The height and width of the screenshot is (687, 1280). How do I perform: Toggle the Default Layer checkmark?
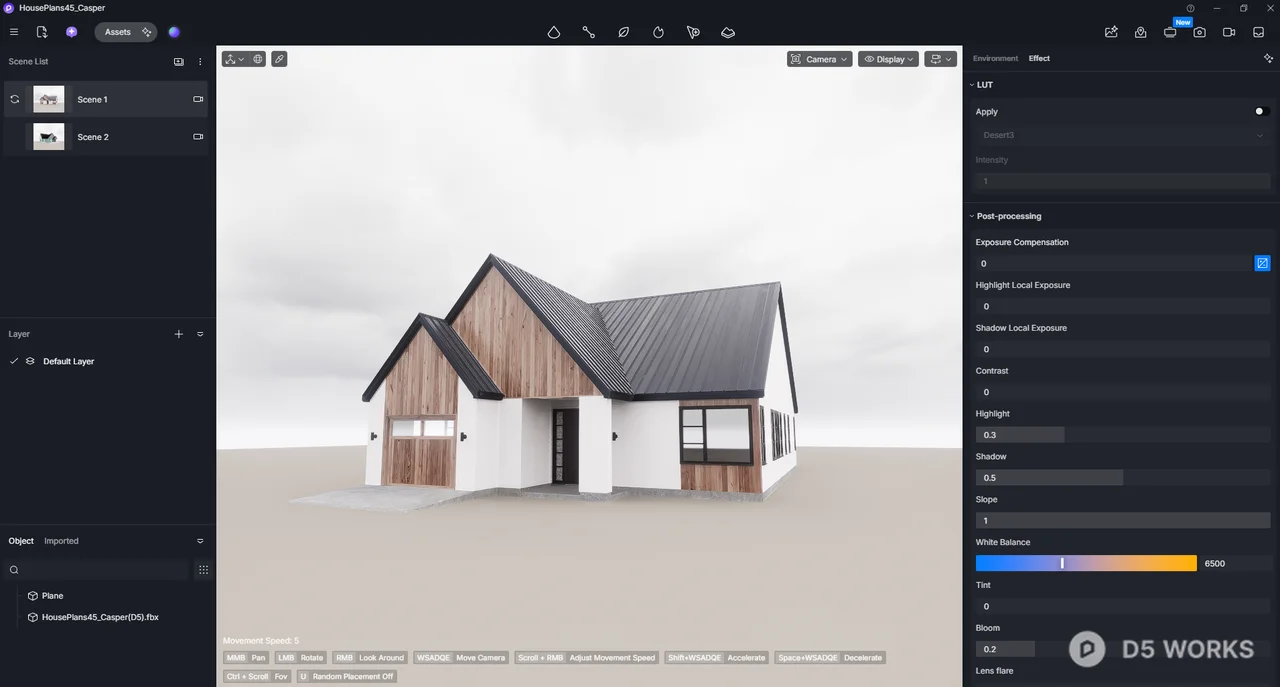[x=14, y=361]
